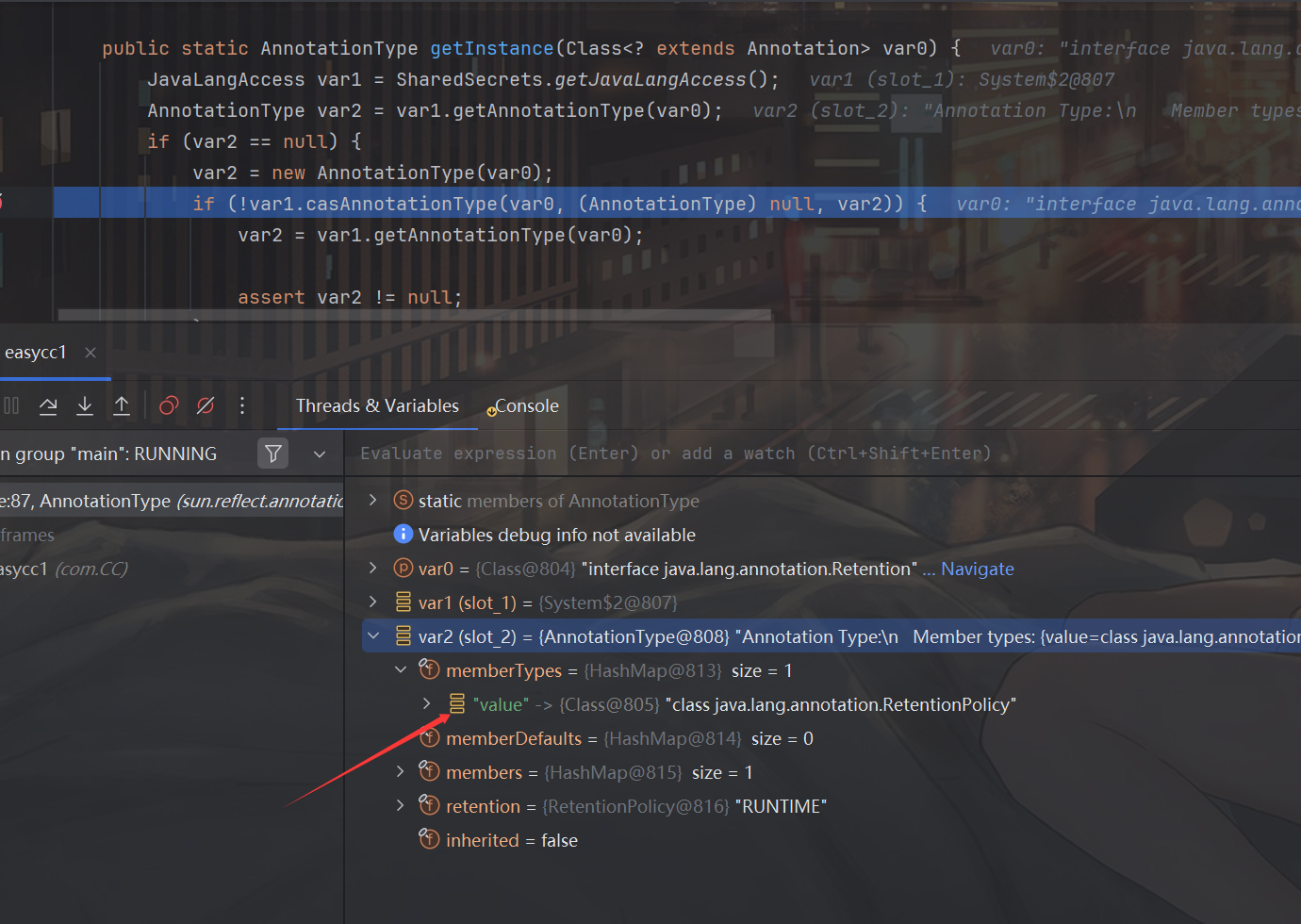Click the Step Out arrow icon
1301x924 pixels.
tap(122, 405)
